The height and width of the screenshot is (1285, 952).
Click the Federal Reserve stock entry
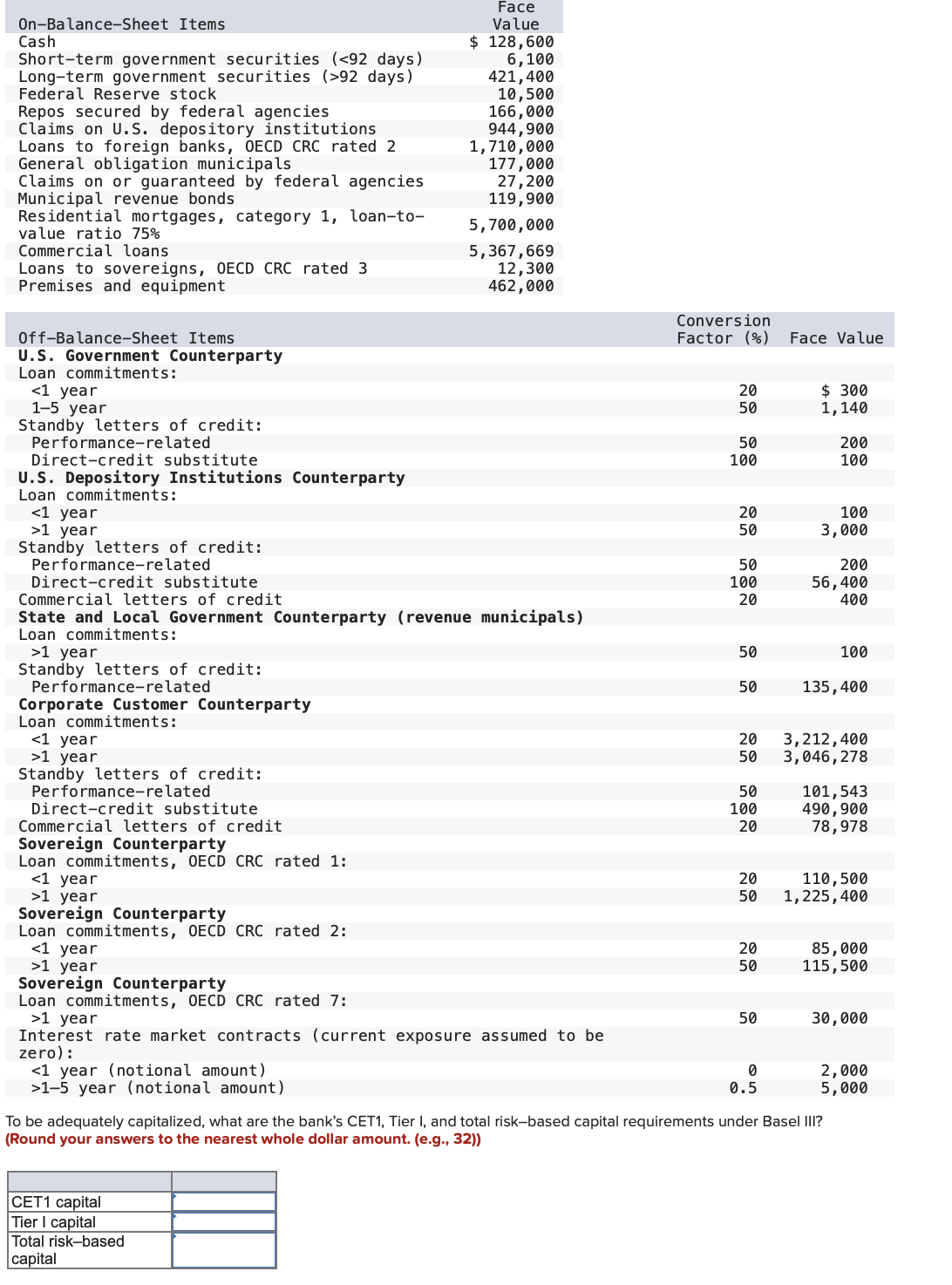[x=117, y=94]
